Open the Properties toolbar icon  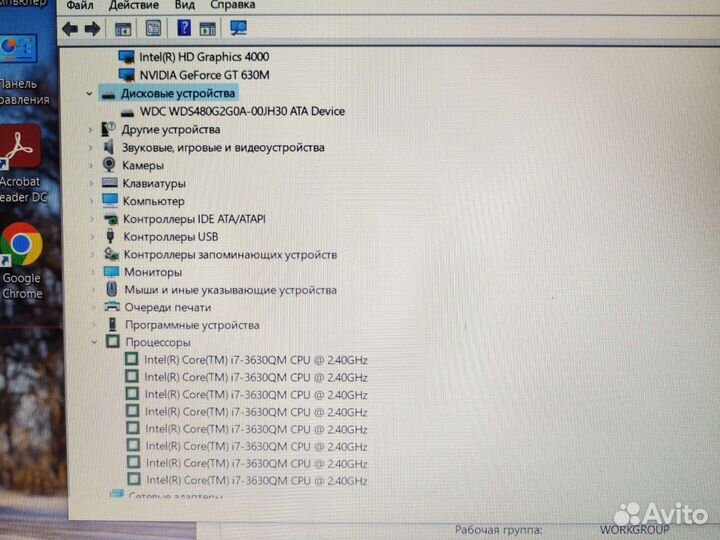153,28
